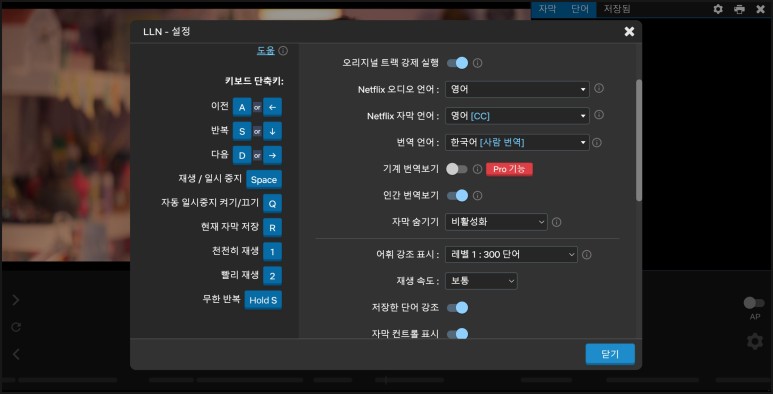Open 재생 속도 dropdown

point(481,281)
